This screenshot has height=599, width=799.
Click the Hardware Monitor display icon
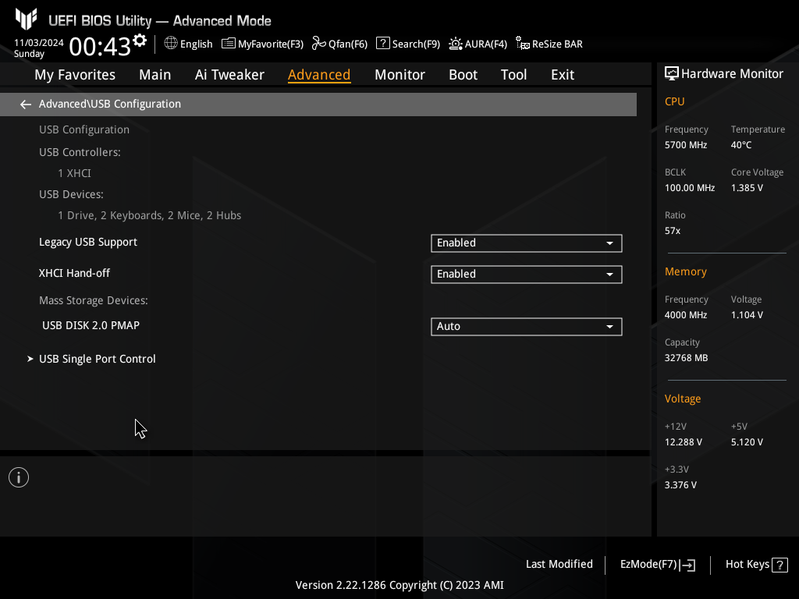(x=671, y=73)
